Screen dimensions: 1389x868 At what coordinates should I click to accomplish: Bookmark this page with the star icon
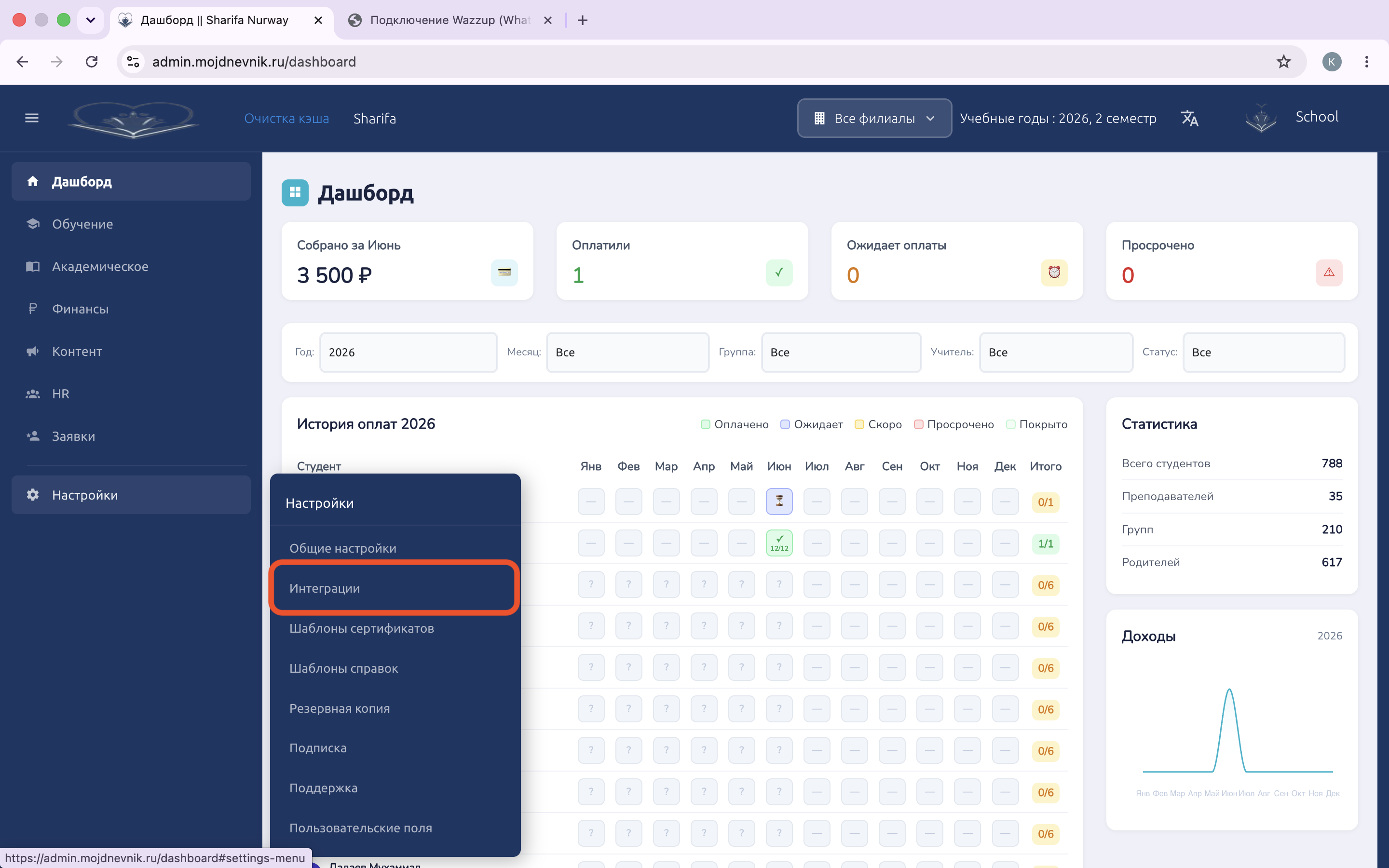point(1283,61)
